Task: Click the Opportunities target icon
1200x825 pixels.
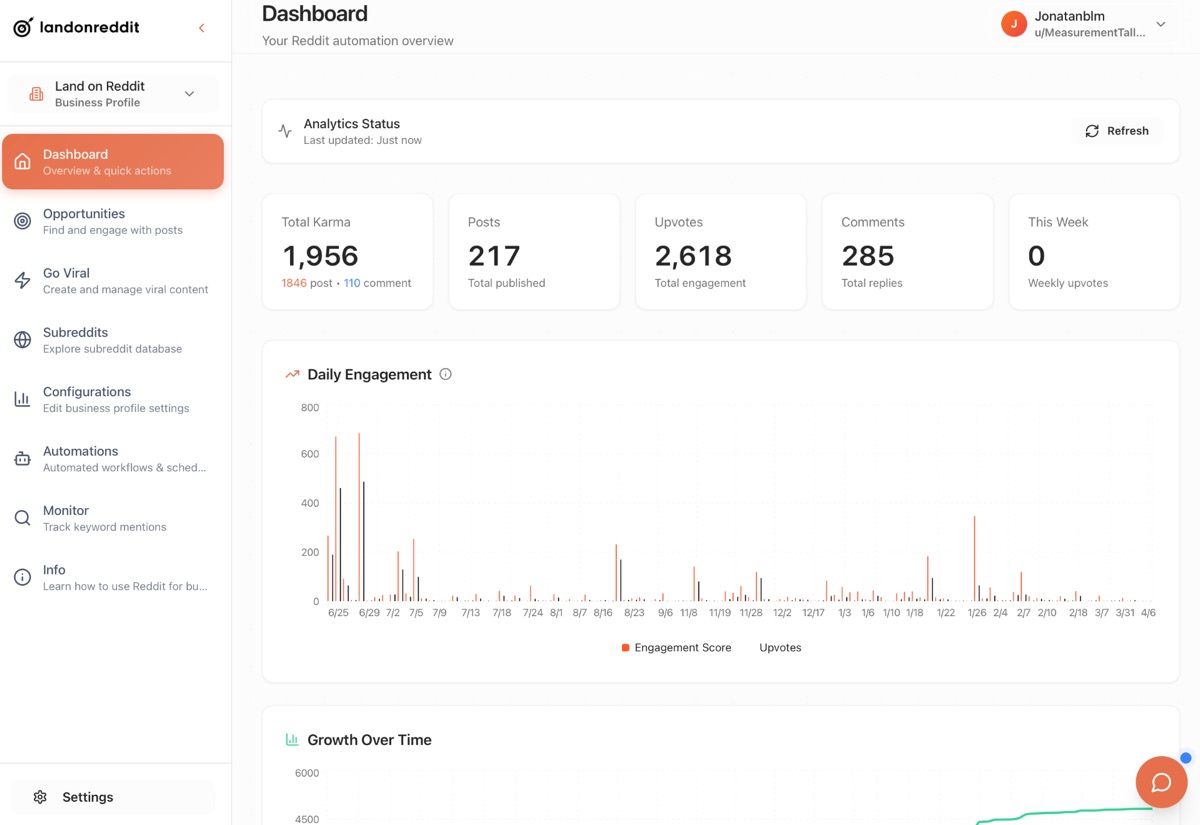Action: pos(22,221)
